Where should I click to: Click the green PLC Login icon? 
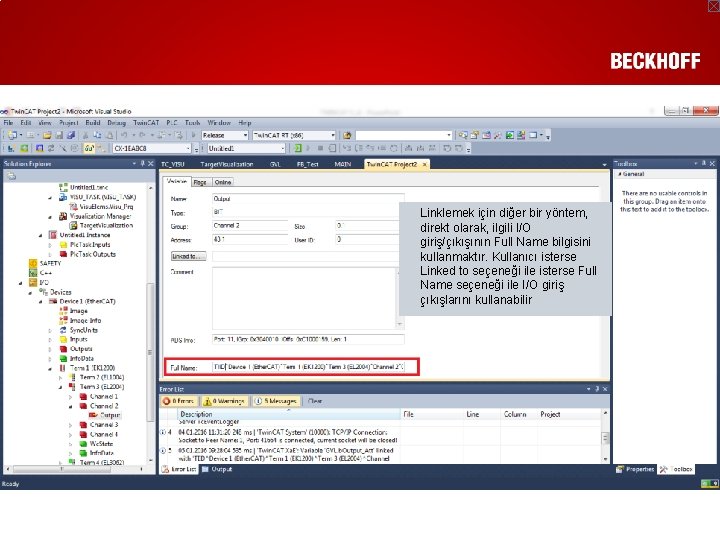pyautogui.click(x=298, y=148)
